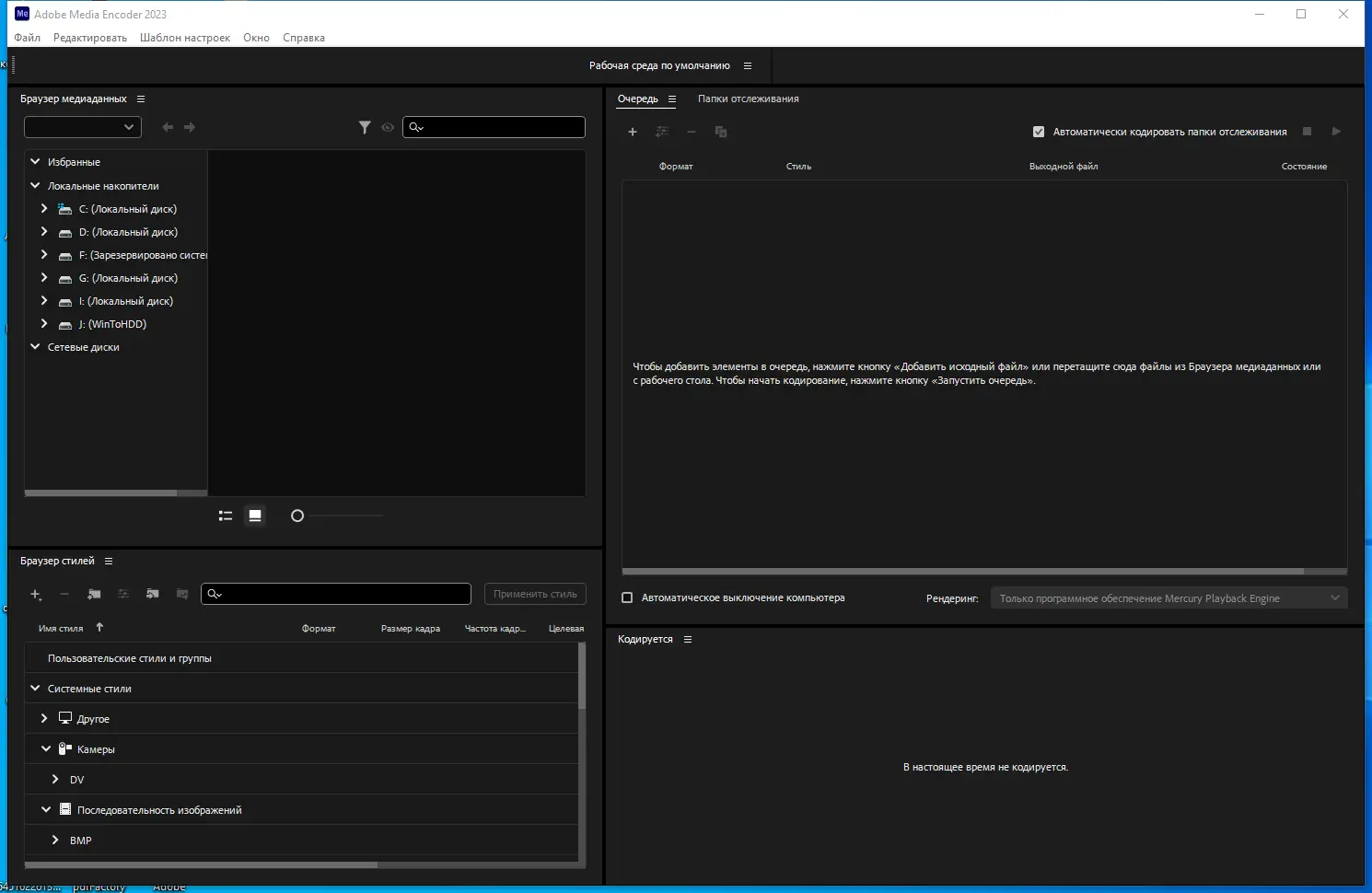Select the Очередь tab

coord(638,99)
